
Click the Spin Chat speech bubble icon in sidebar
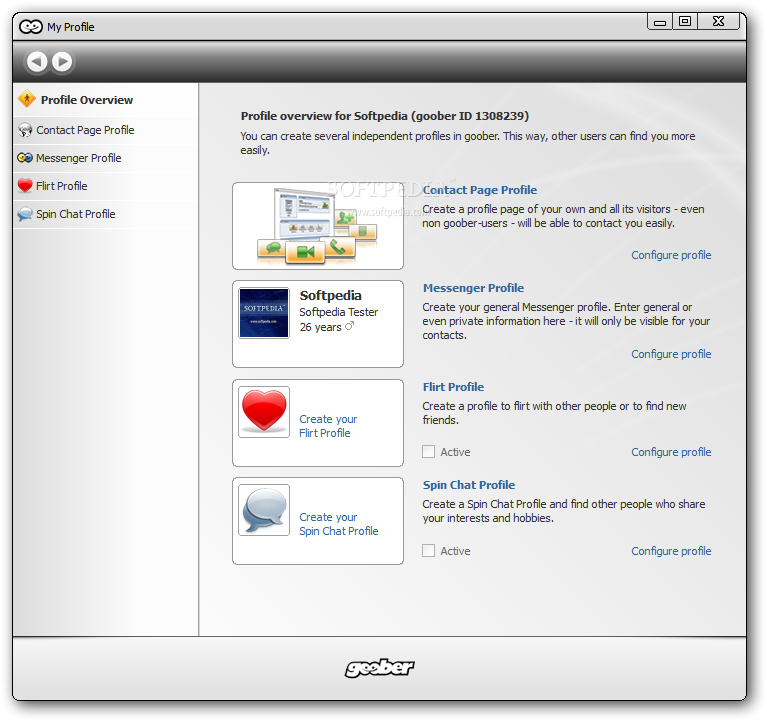point(25,214)
